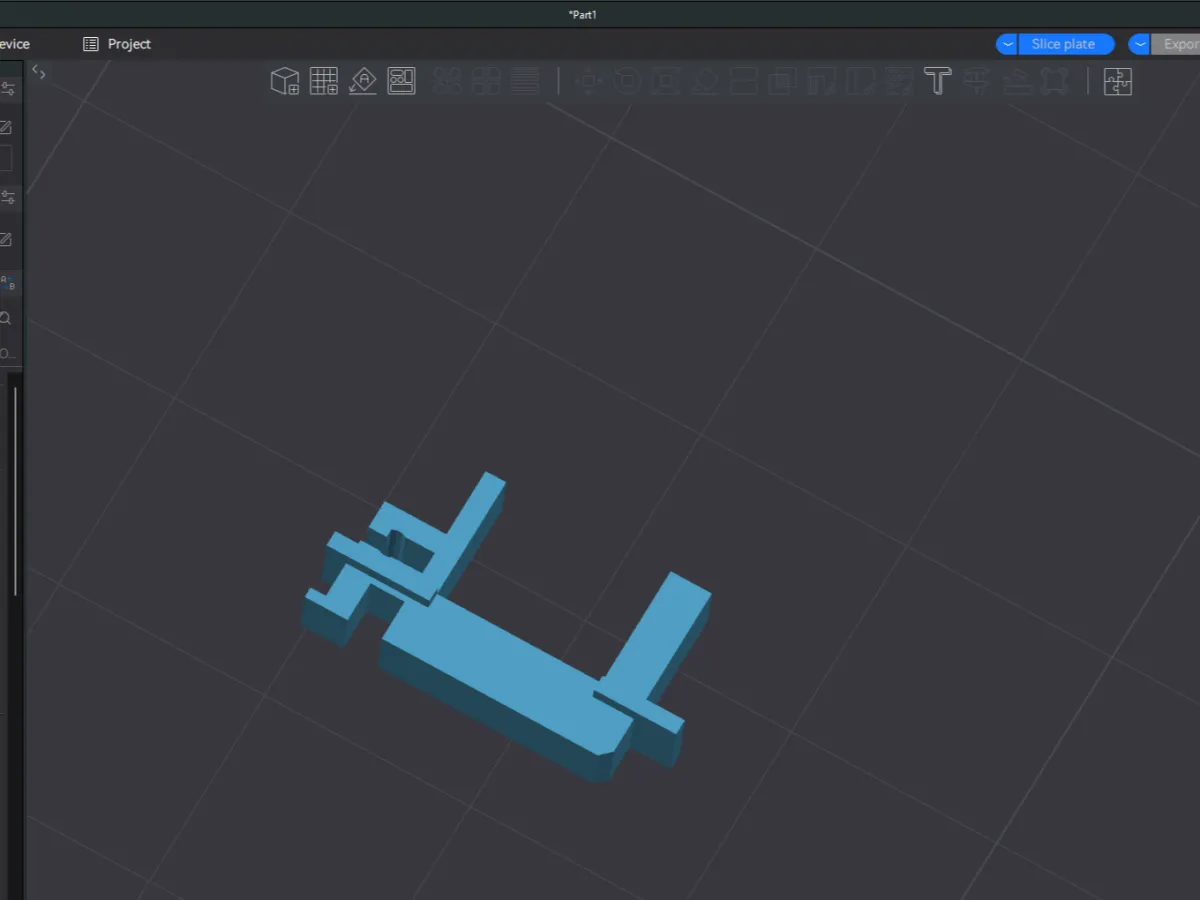Viewport: 1200px width, 900px height.
Task: Auto orient the model
Action: tap(363, 81)
